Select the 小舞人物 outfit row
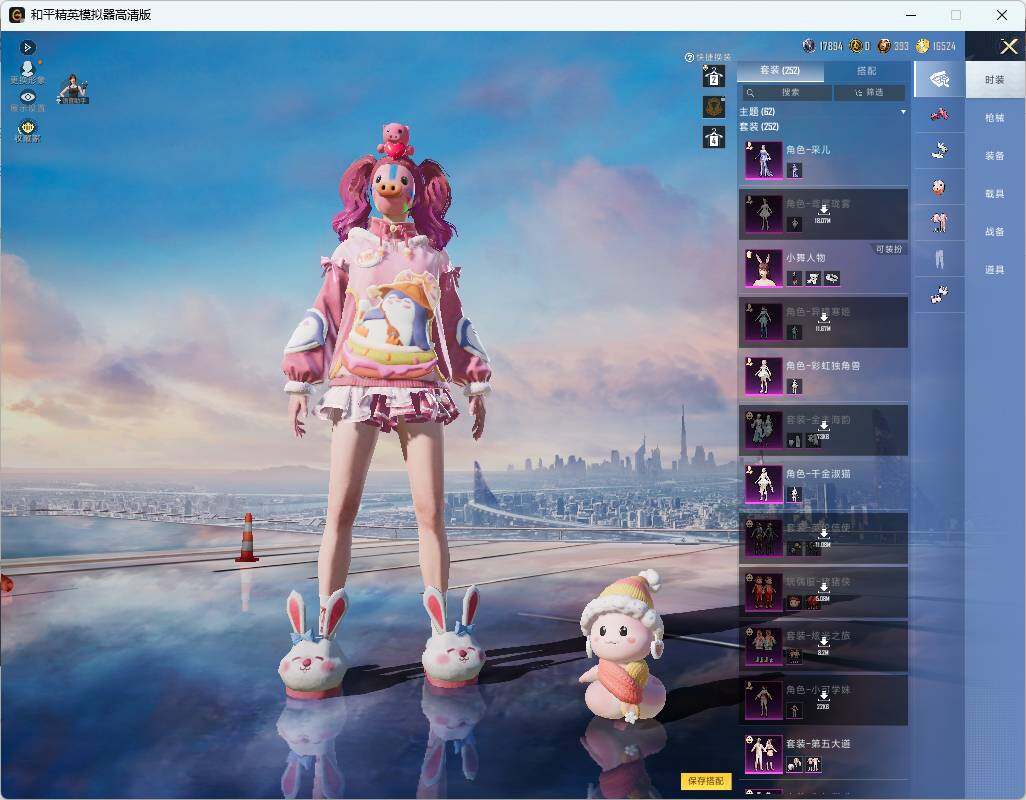This screenshot has height=800, width=1026. tap(823, 268)
